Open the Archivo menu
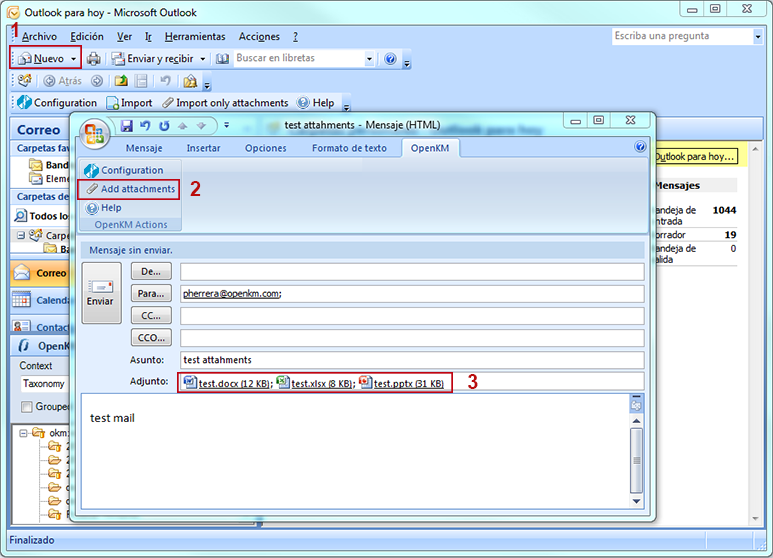The height and width of the screenshot is (558, 773). coord(39,36)
